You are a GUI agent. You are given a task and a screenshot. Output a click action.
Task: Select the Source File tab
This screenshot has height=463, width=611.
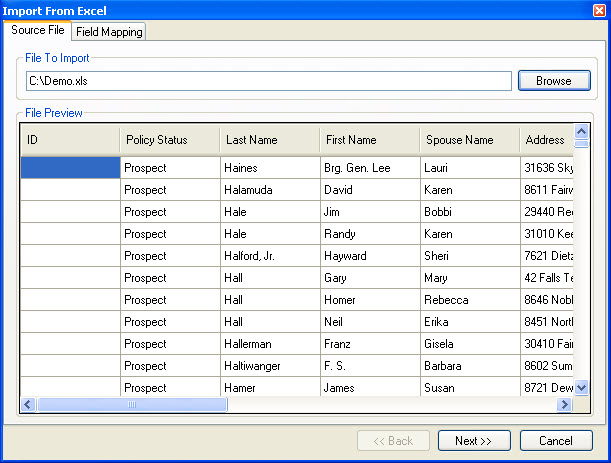pos(37,30)
